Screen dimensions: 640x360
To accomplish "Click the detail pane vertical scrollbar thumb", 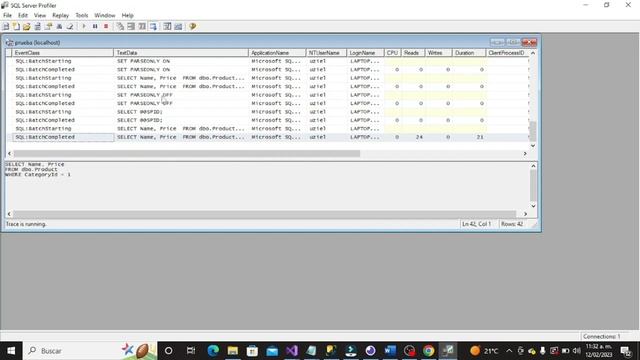I will 533,185.
